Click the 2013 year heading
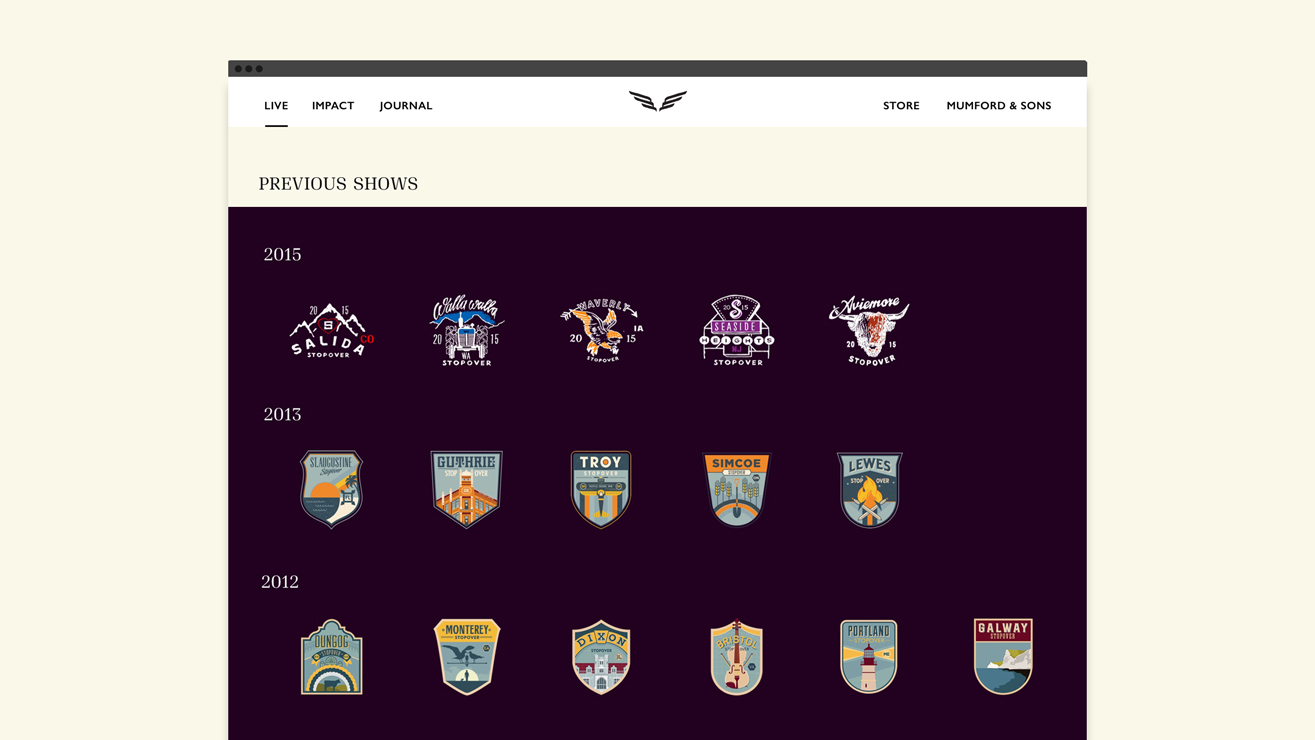This screenshot has height=740, width=1315. click(x=282, y=414)
